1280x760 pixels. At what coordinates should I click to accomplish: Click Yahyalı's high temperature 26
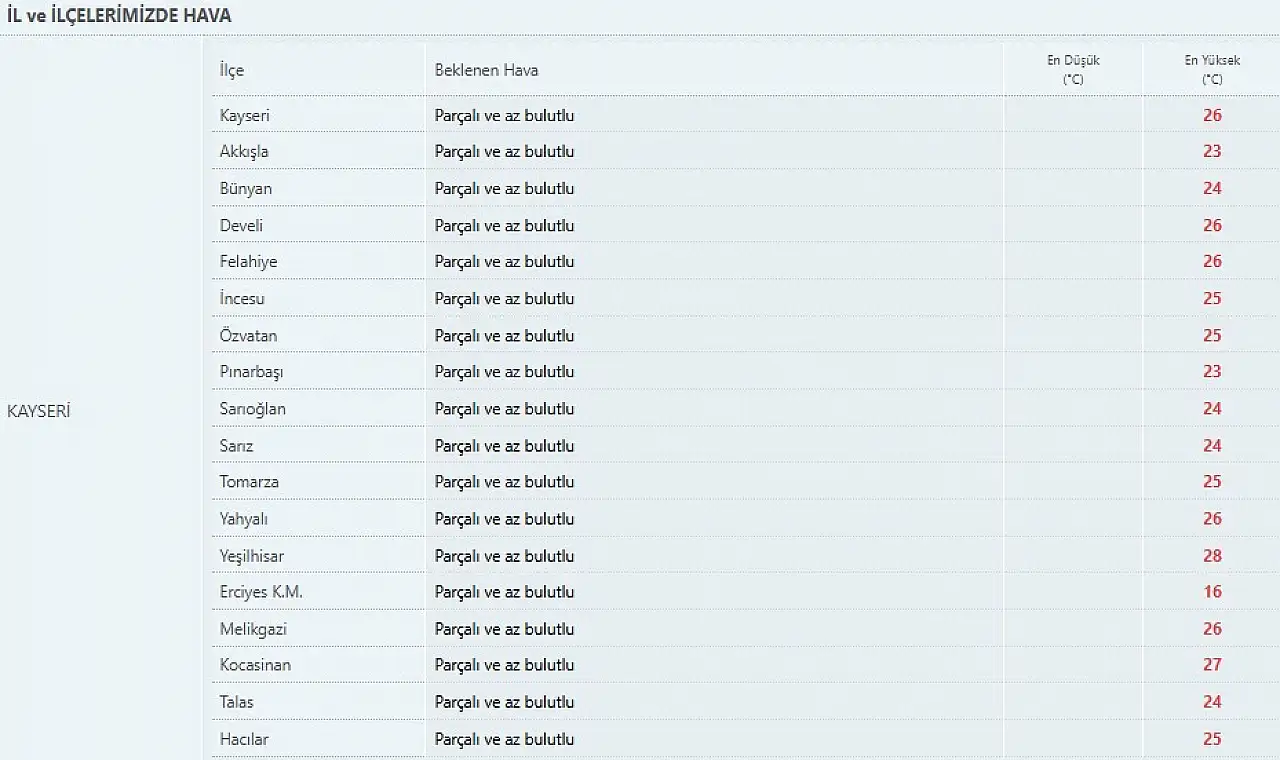tap(1212, 519)
